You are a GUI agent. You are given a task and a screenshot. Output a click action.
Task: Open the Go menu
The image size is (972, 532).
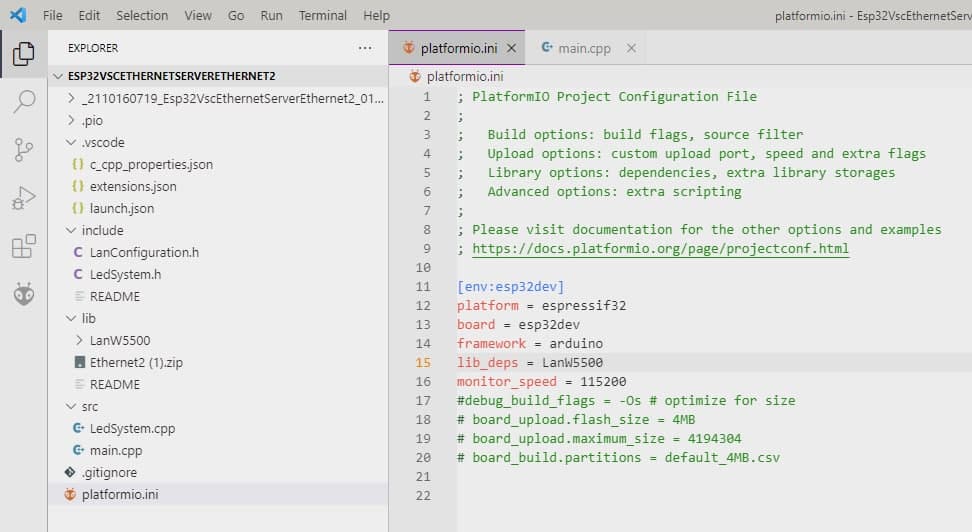tap(236, 16)
